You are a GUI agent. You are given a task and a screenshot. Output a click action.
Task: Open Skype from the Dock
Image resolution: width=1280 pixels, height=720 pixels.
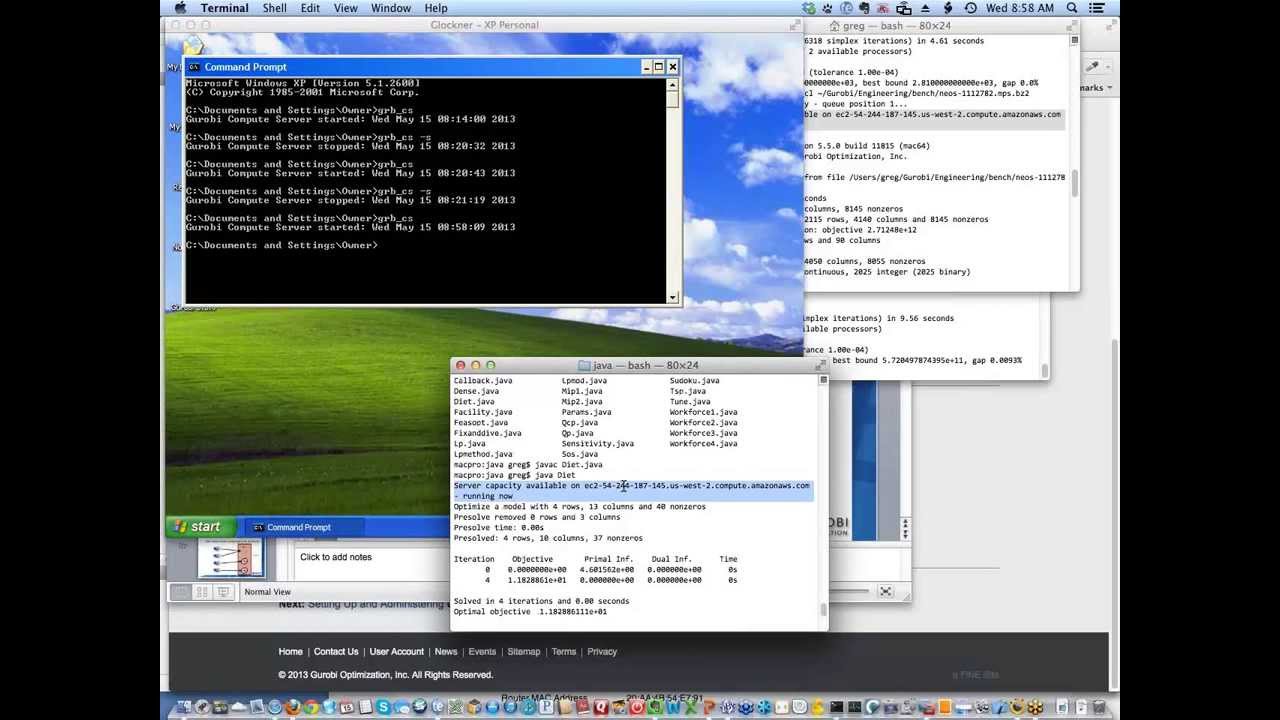tap(384, 708)
